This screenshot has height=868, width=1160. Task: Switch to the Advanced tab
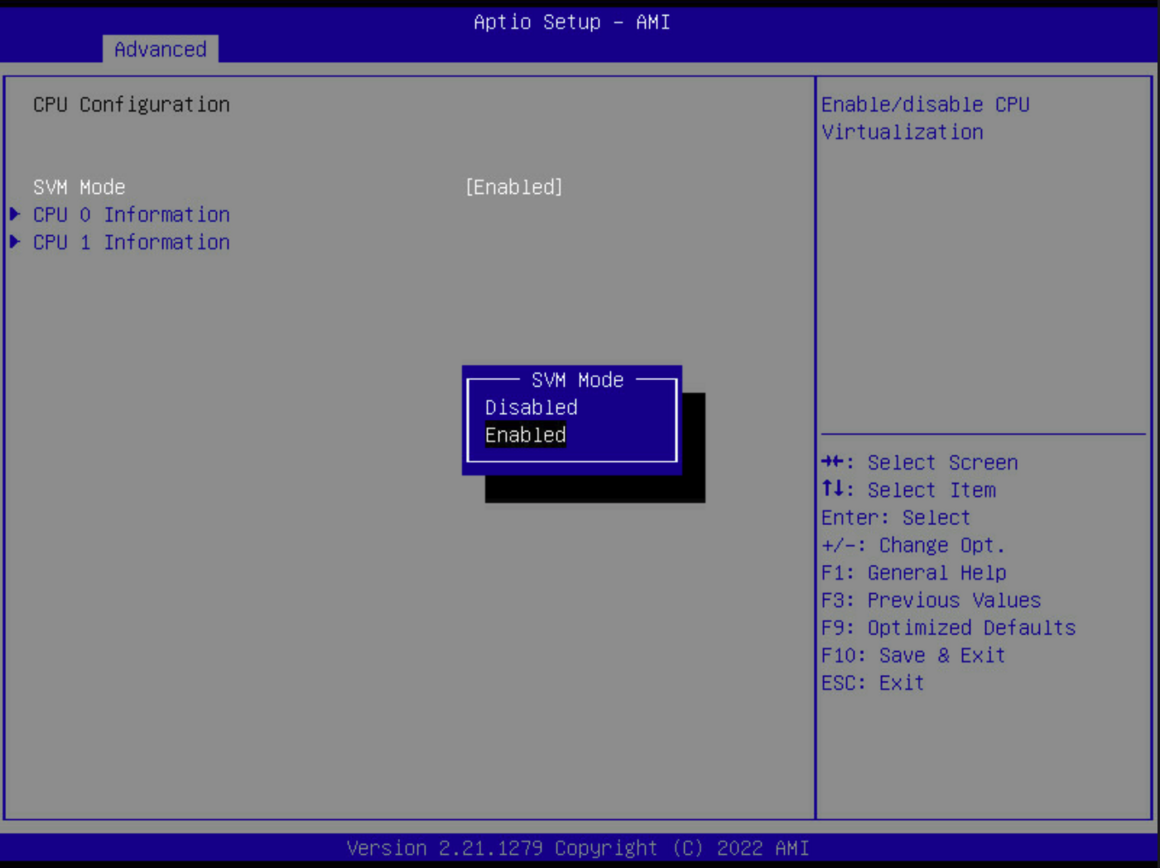pos(160,49)
